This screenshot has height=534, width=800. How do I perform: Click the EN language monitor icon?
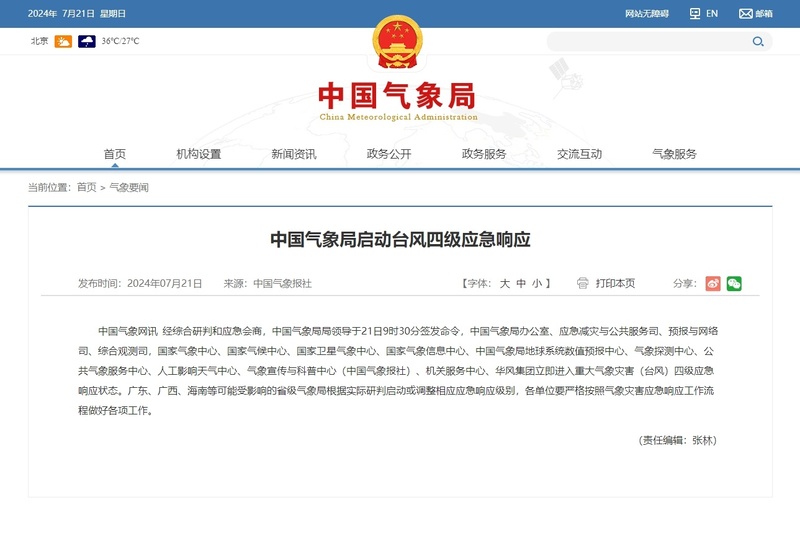[x=695, y=14]
